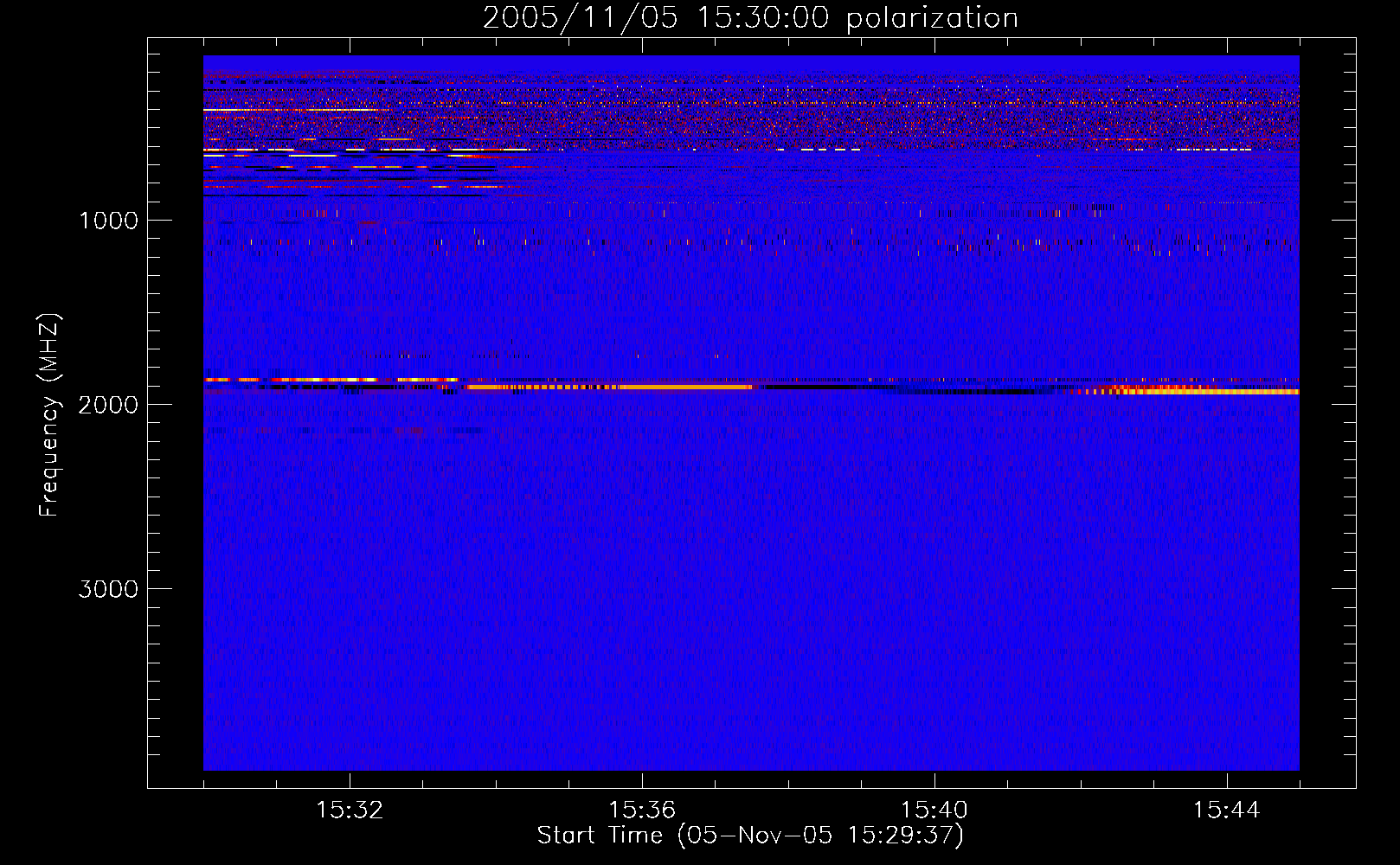
Task: Click the 3000 frequency tick label
Action: [108, 589]
